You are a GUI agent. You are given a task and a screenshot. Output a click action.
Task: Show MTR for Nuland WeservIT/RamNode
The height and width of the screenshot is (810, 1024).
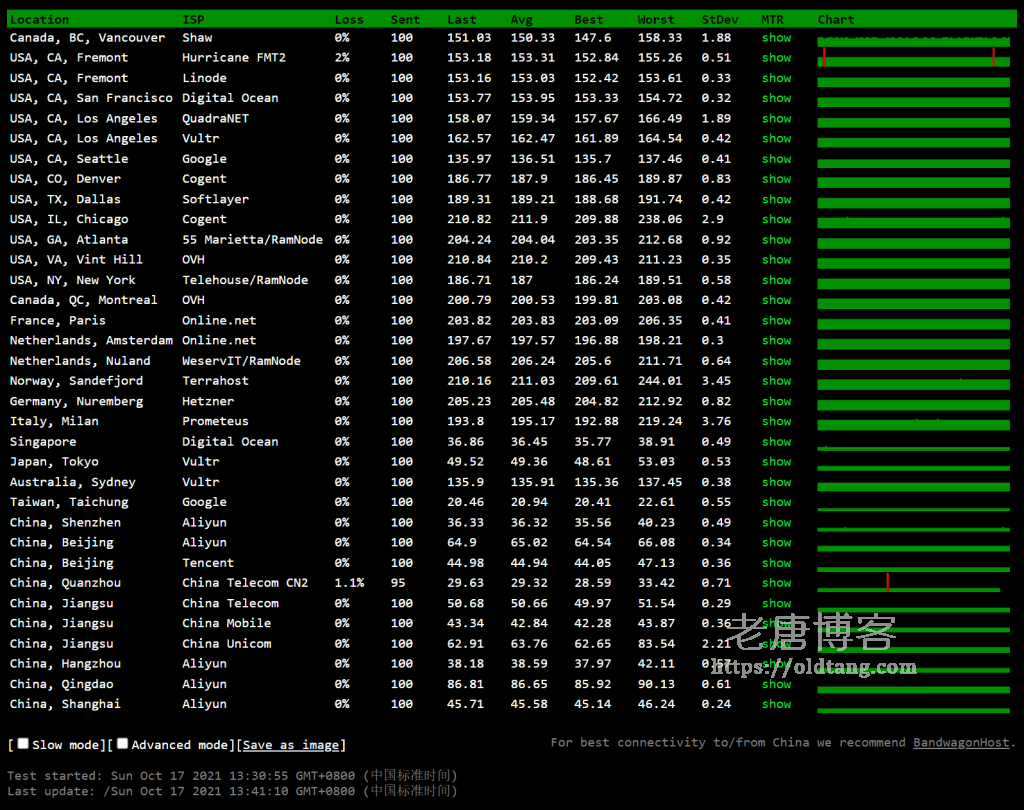click(776, 361)
